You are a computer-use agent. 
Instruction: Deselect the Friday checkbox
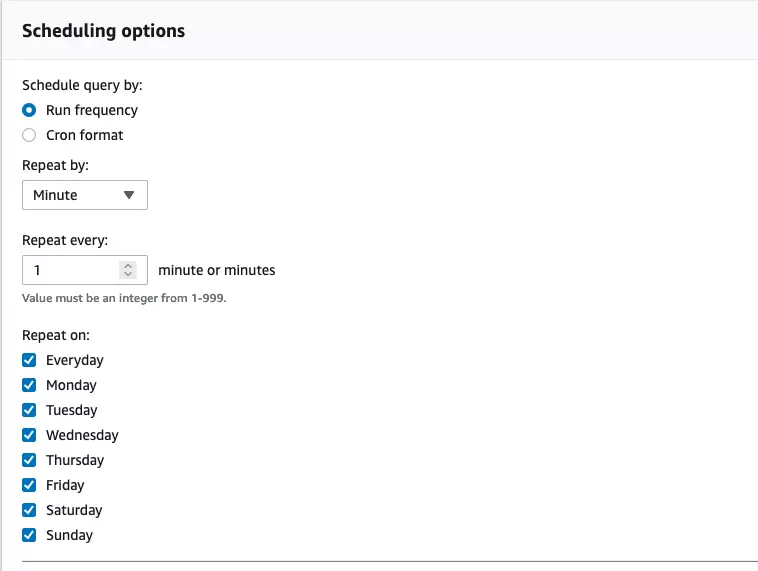point(29,485)
